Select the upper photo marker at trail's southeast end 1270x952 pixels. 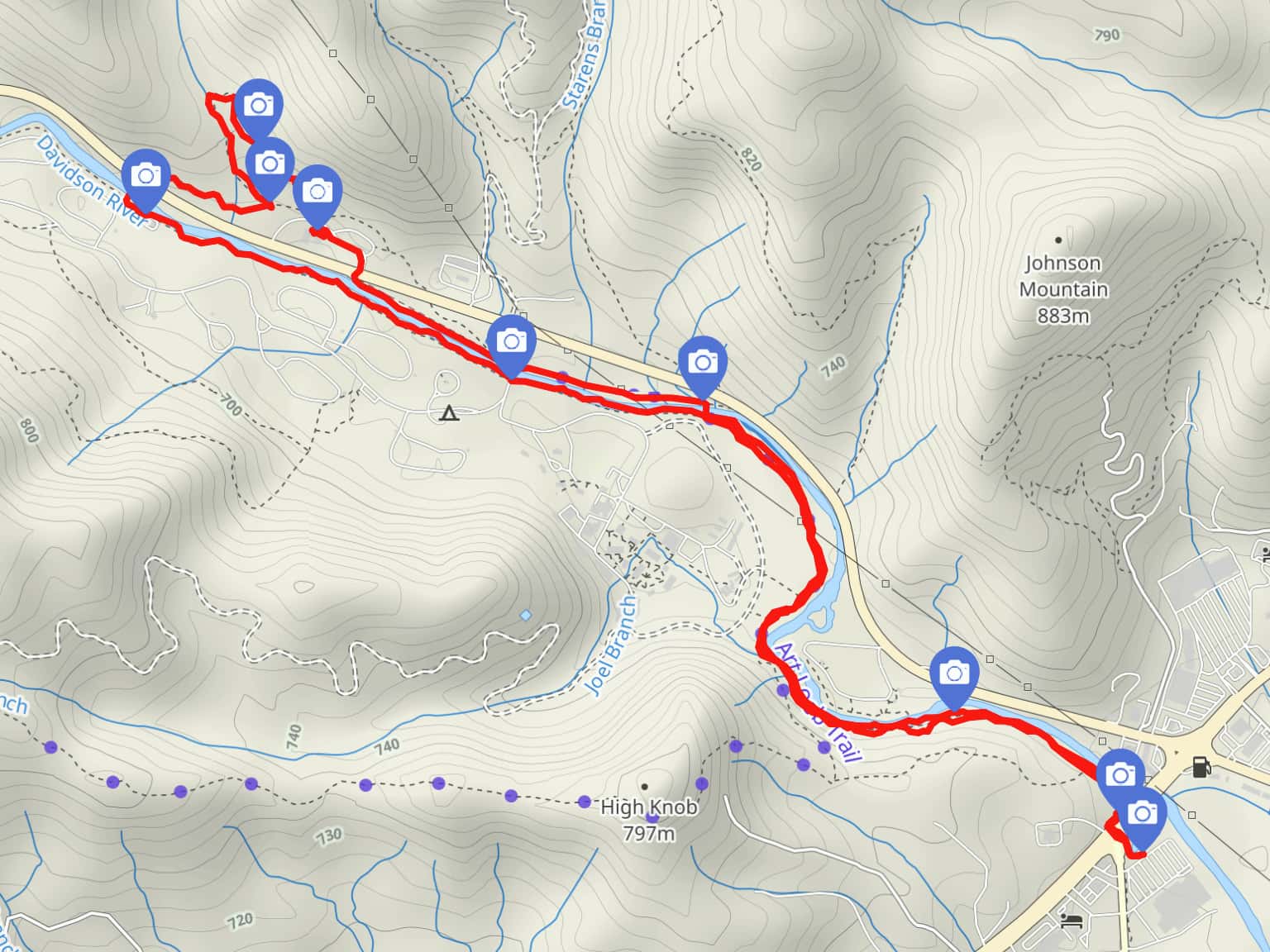tap(1120, 775)
